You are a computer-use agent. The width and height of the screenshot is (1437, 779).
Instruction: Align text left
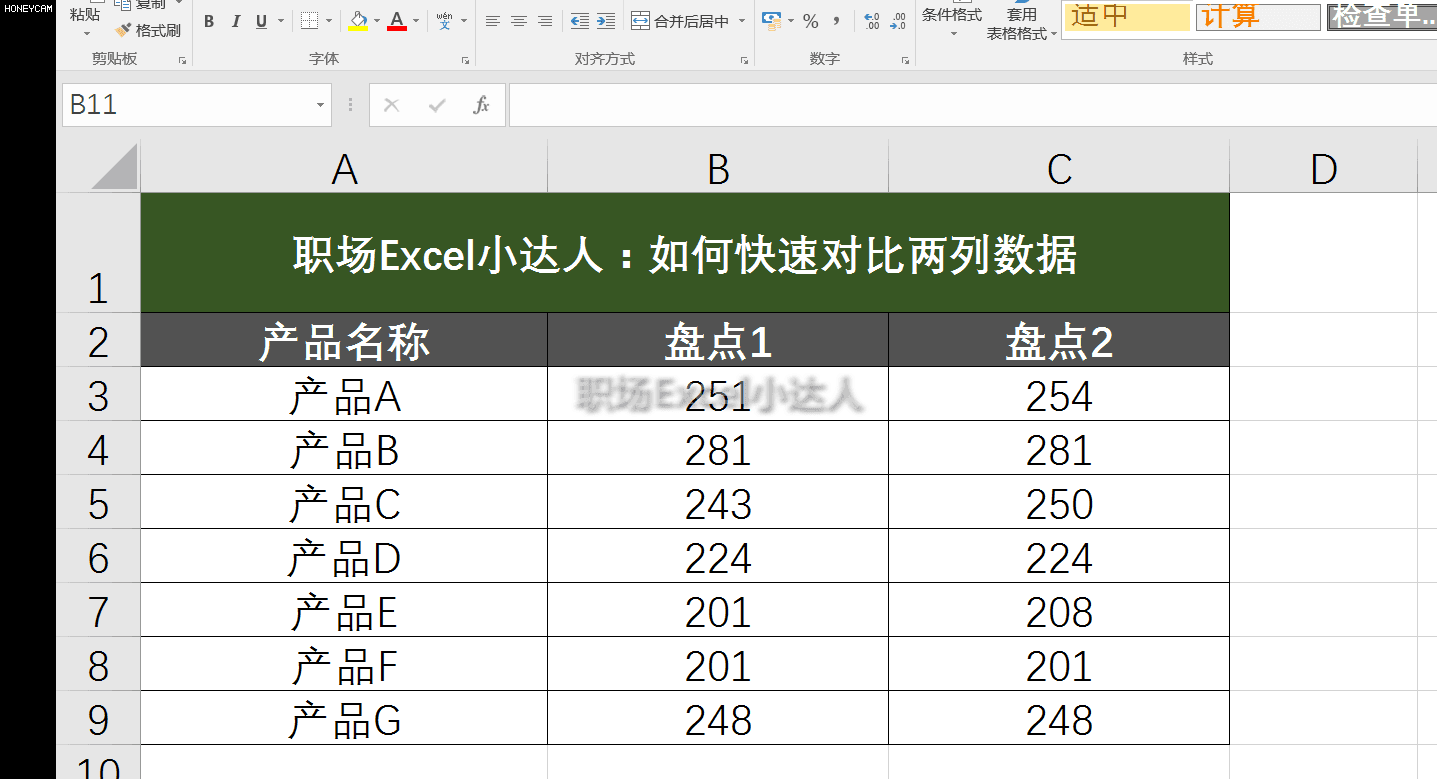point(493,21)
